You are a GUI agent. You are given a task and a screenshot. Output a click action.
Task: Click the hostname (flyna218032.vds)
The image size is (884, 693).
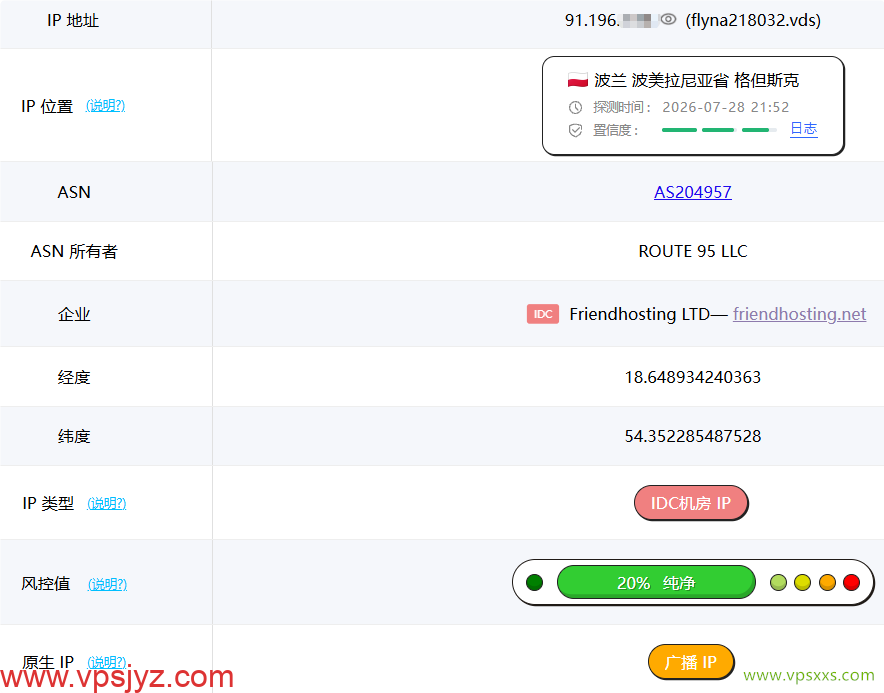(753, 20)
